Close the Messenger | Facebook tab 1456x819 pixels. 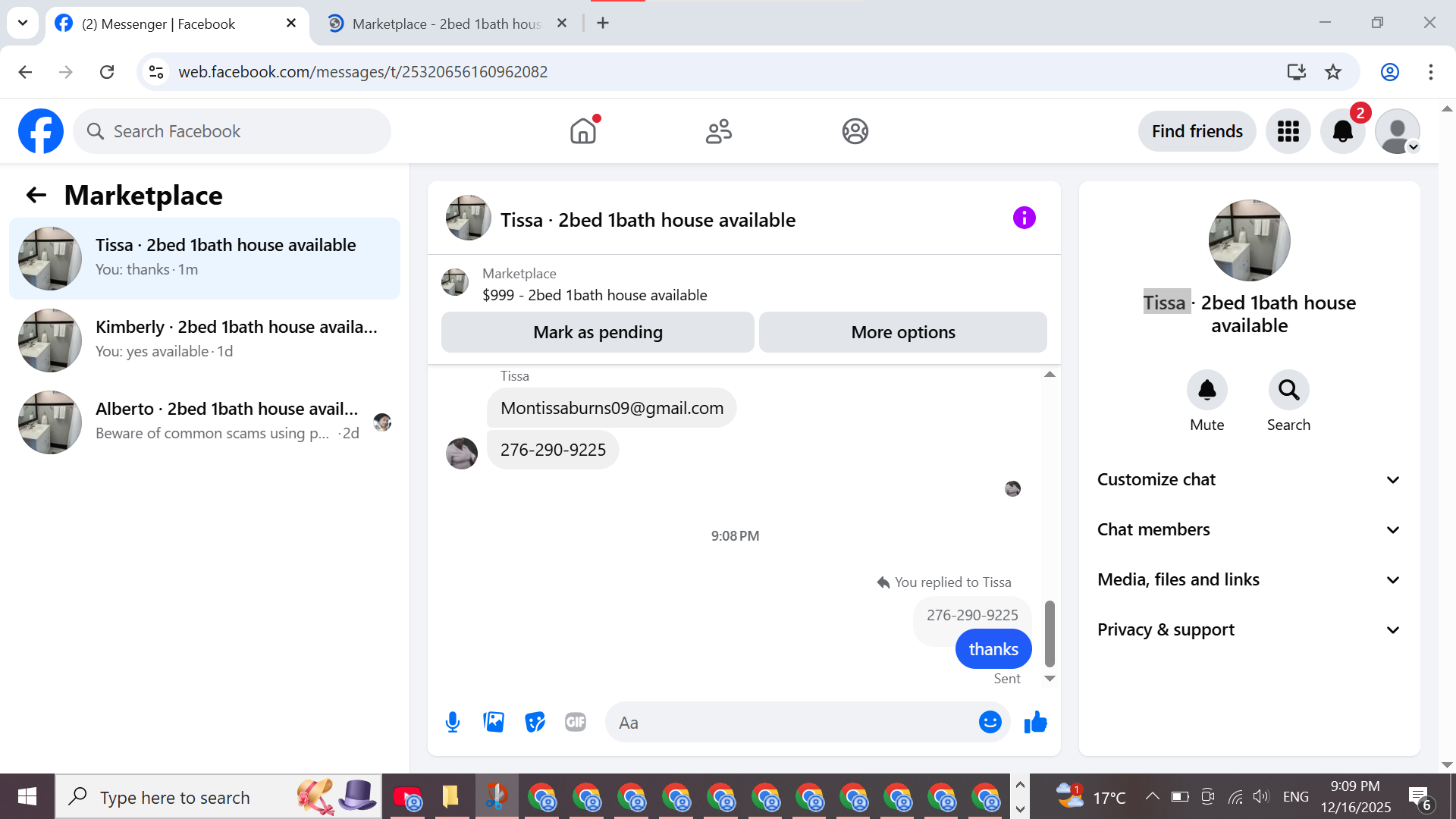291,24
